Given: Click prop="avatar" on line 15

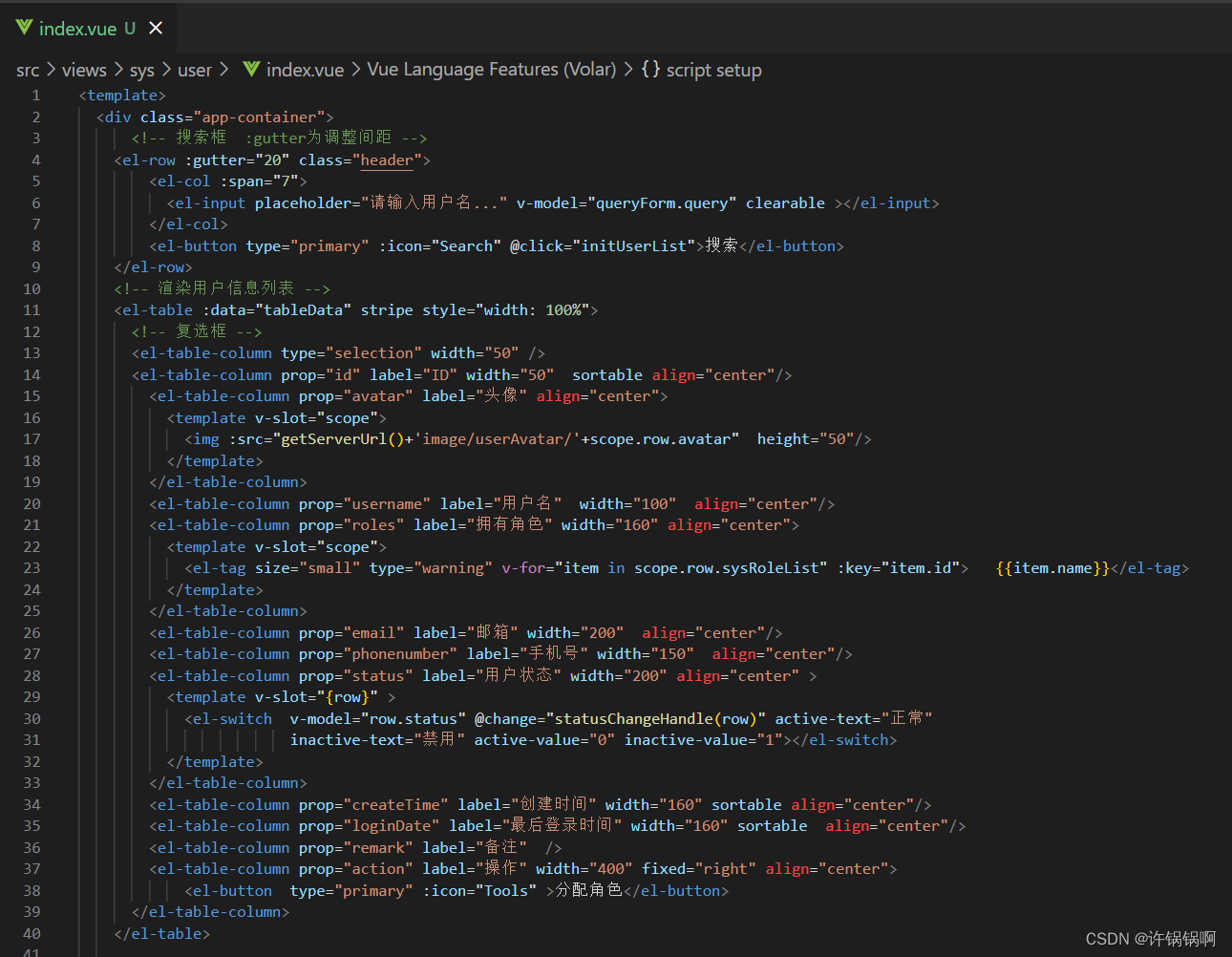Looking at the screenshot, I should pos(356,396).
